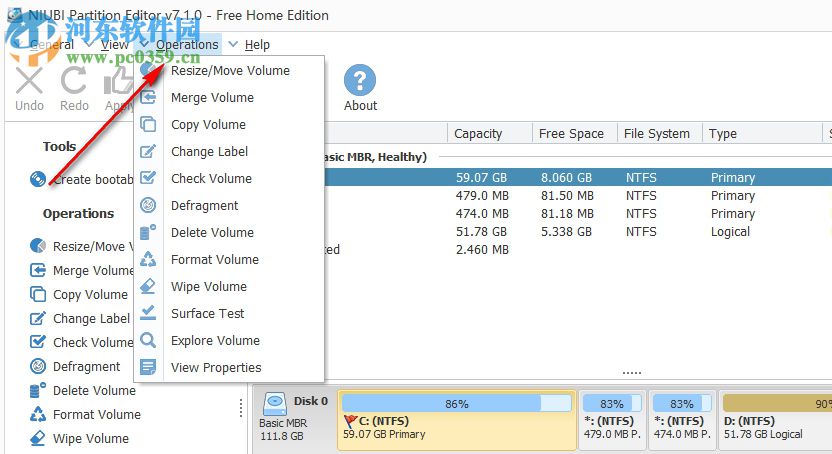Click Format Volume icon in dropdown menu
The width and height of the screenshot is (832, 454).
point(148,259)
